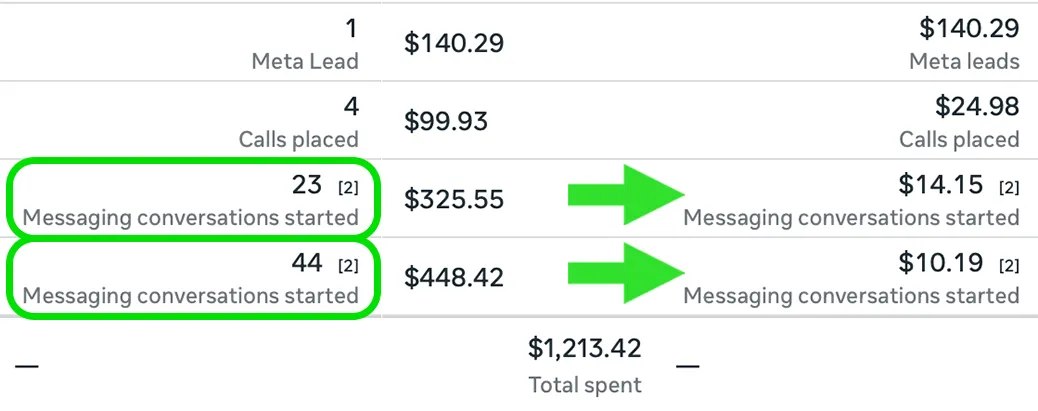The image size is (1038, 411).
Task: Click the $14.15 cost per conversation value
Action: click(941, 185)
